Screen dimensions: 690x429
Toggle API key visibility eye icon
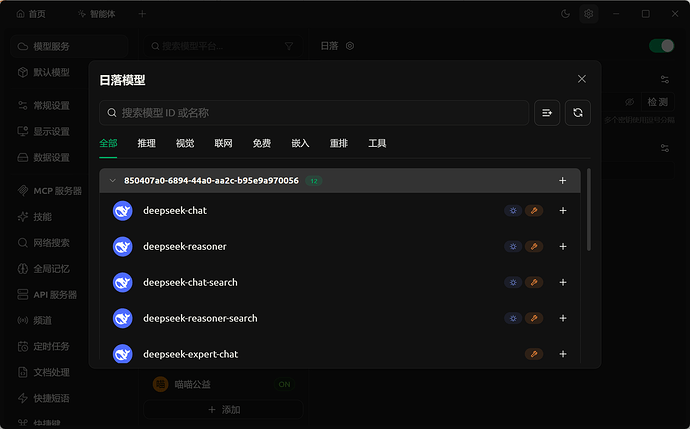click(x=630, y=102)
